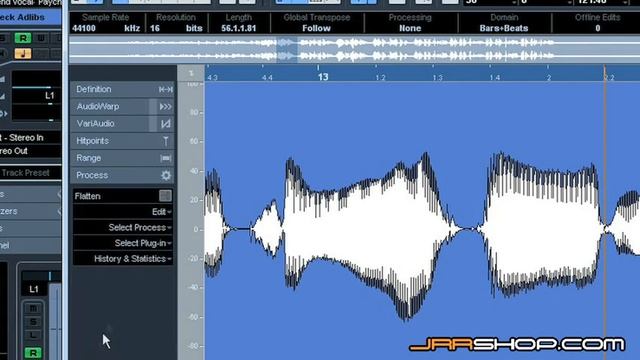Open the Stereo Out output routing field
This screenshot has height=360, width=640.
pos(31,151)
